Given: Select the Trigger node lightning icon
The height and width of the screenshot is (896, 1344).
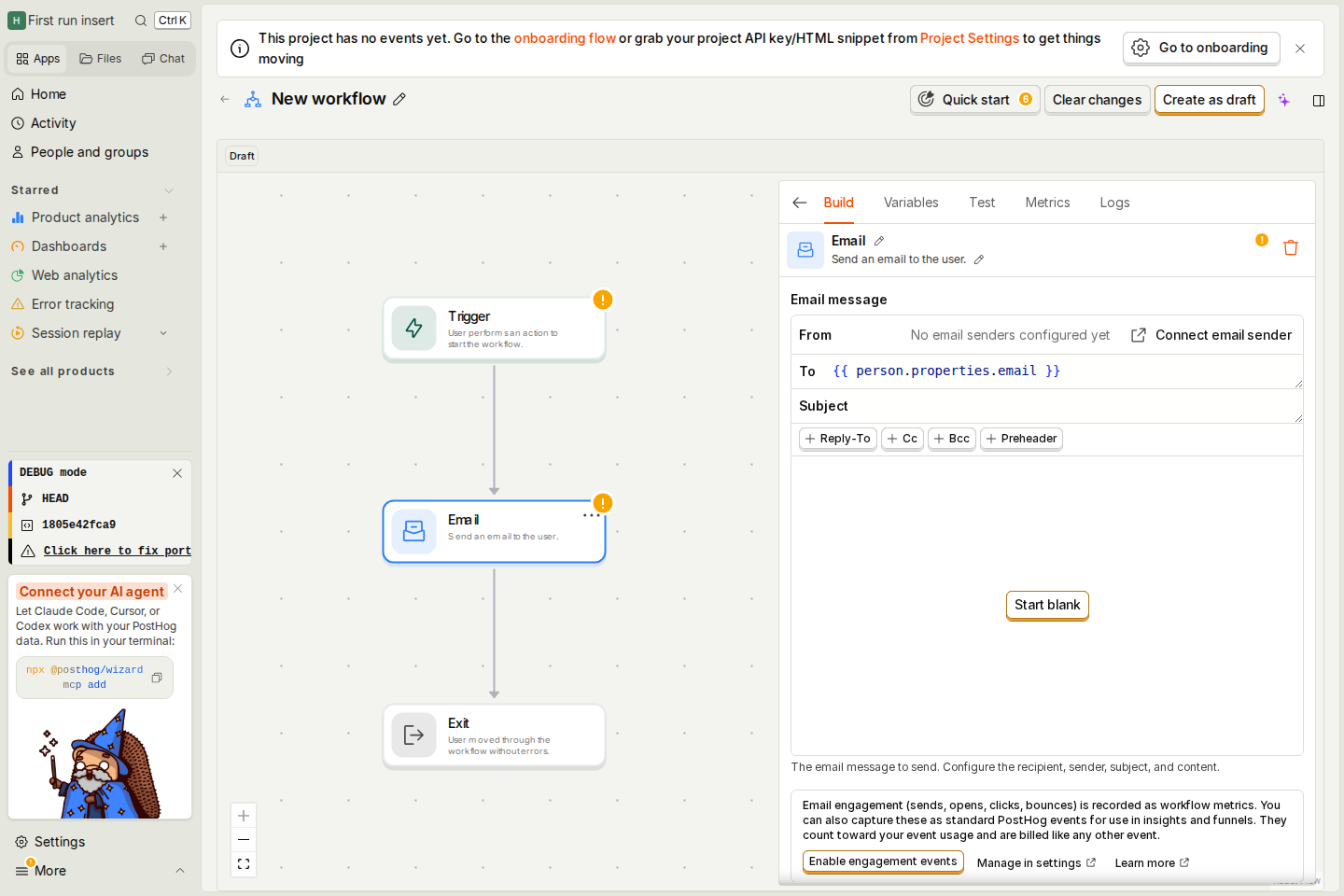Looking at the screenshot, I should click(x=413, y=328).
